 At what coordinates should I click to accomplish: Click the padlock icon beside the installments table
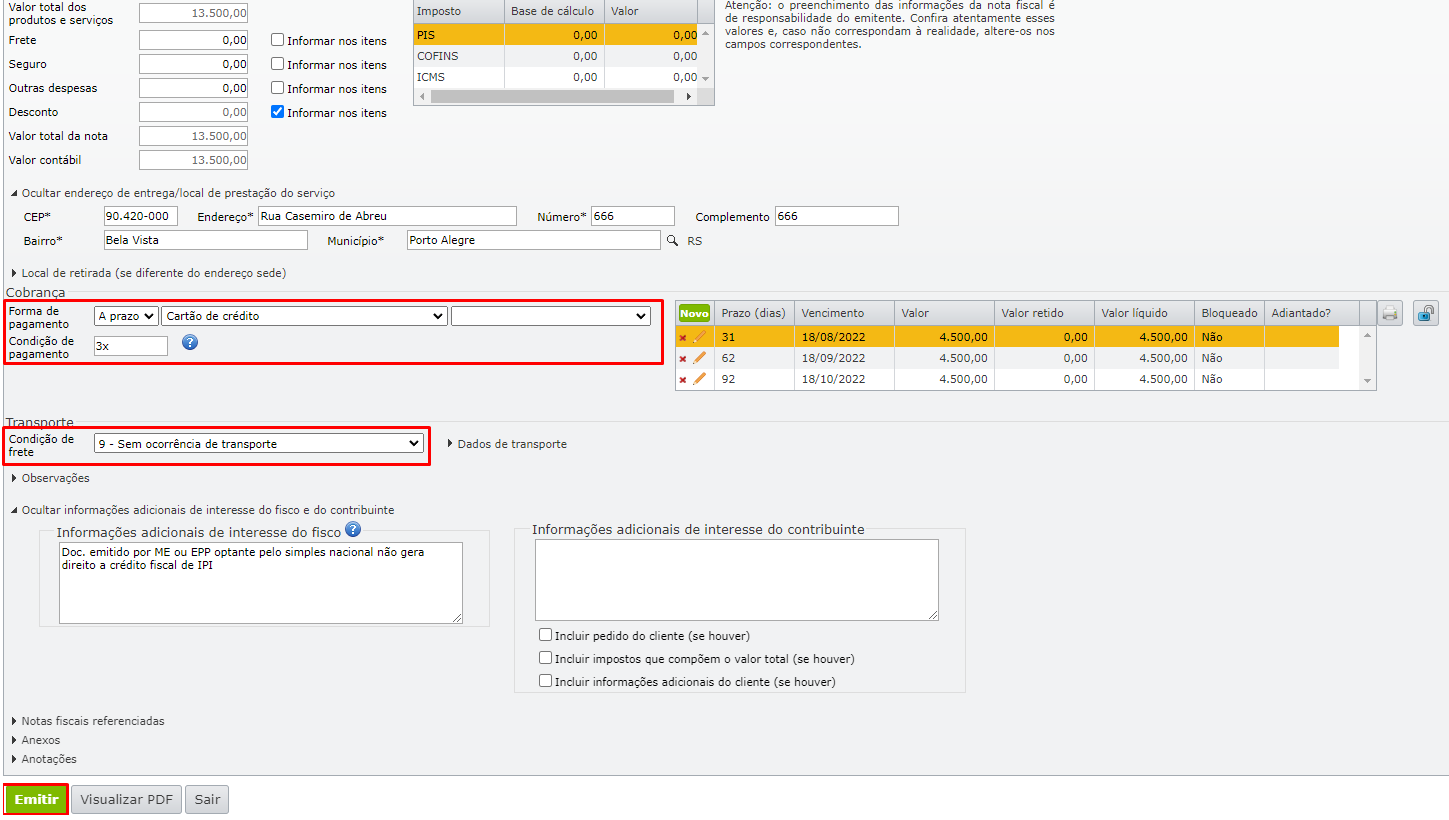point(1426,313)
